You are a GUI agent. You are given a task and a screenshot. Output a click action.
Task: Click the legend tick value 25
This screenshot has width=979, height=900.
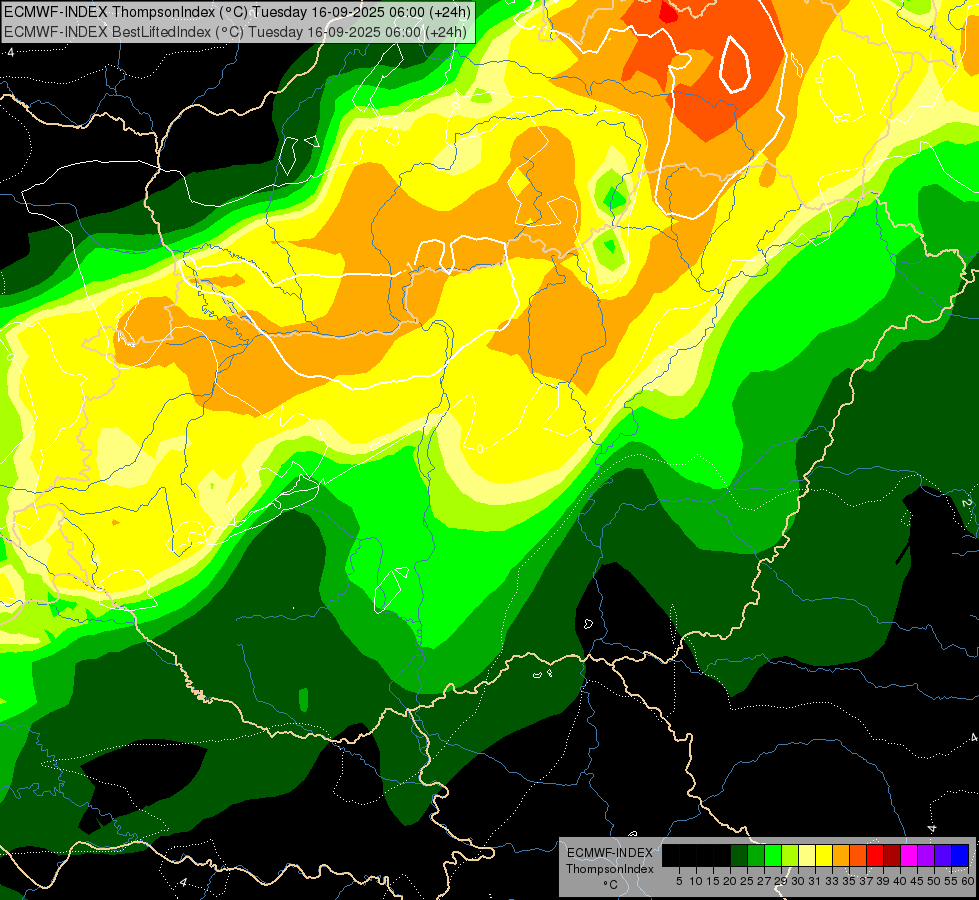point(747,881)
